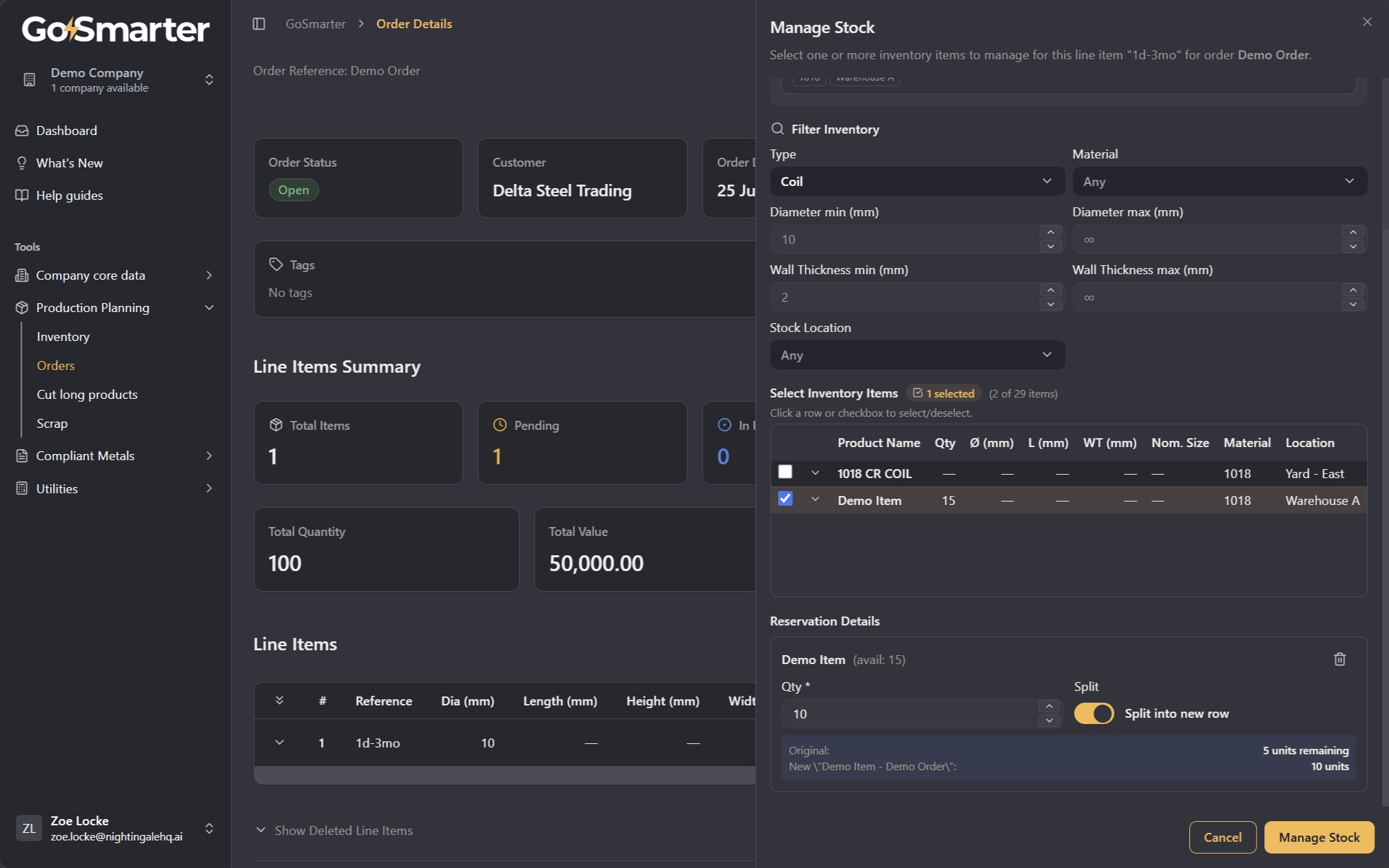
Task: Open Inventory in sidebar
Action: (63, 337)
